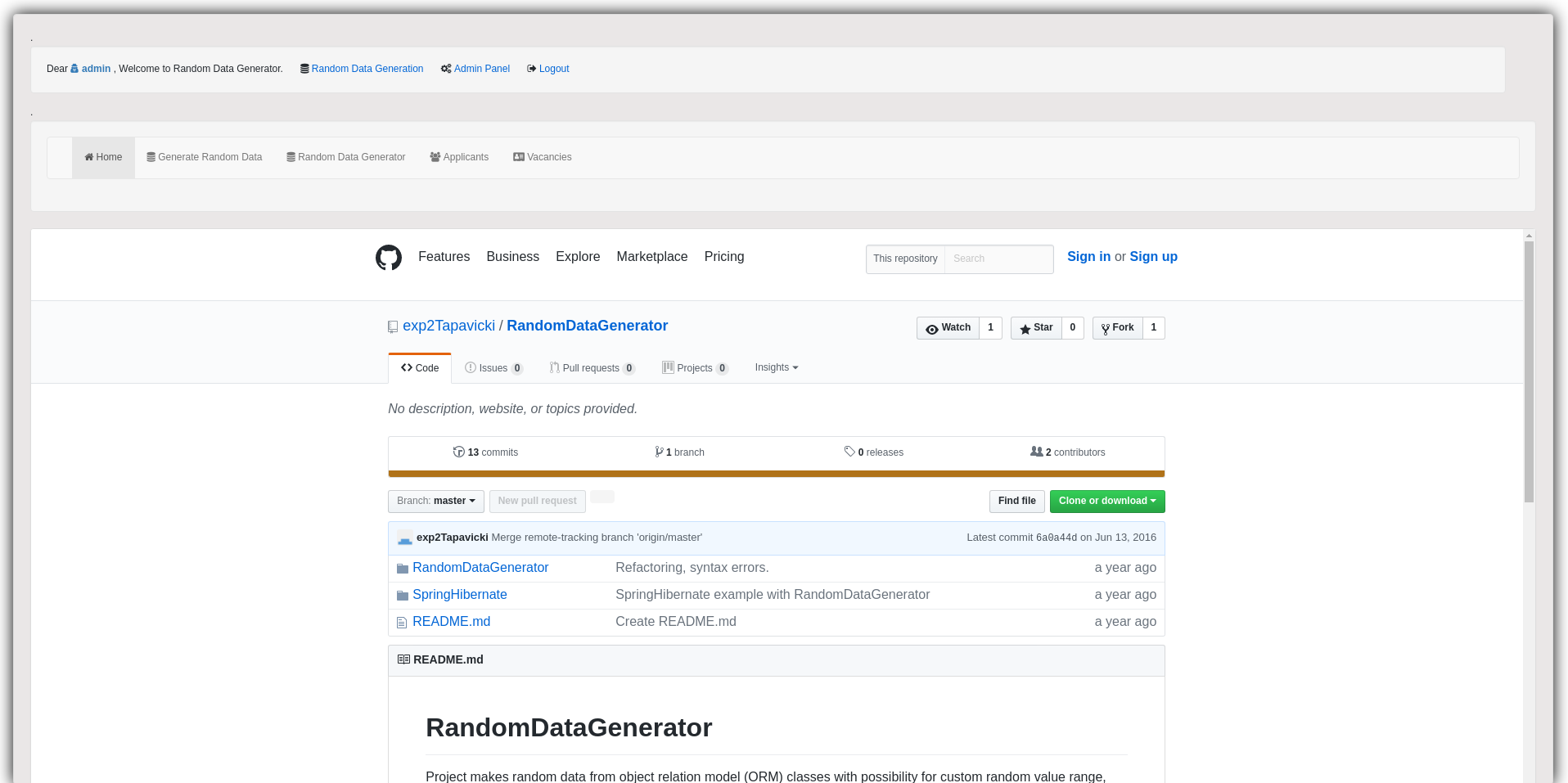Click Pricing in GitHub header

pyautogui.click(x=724, y=257)
